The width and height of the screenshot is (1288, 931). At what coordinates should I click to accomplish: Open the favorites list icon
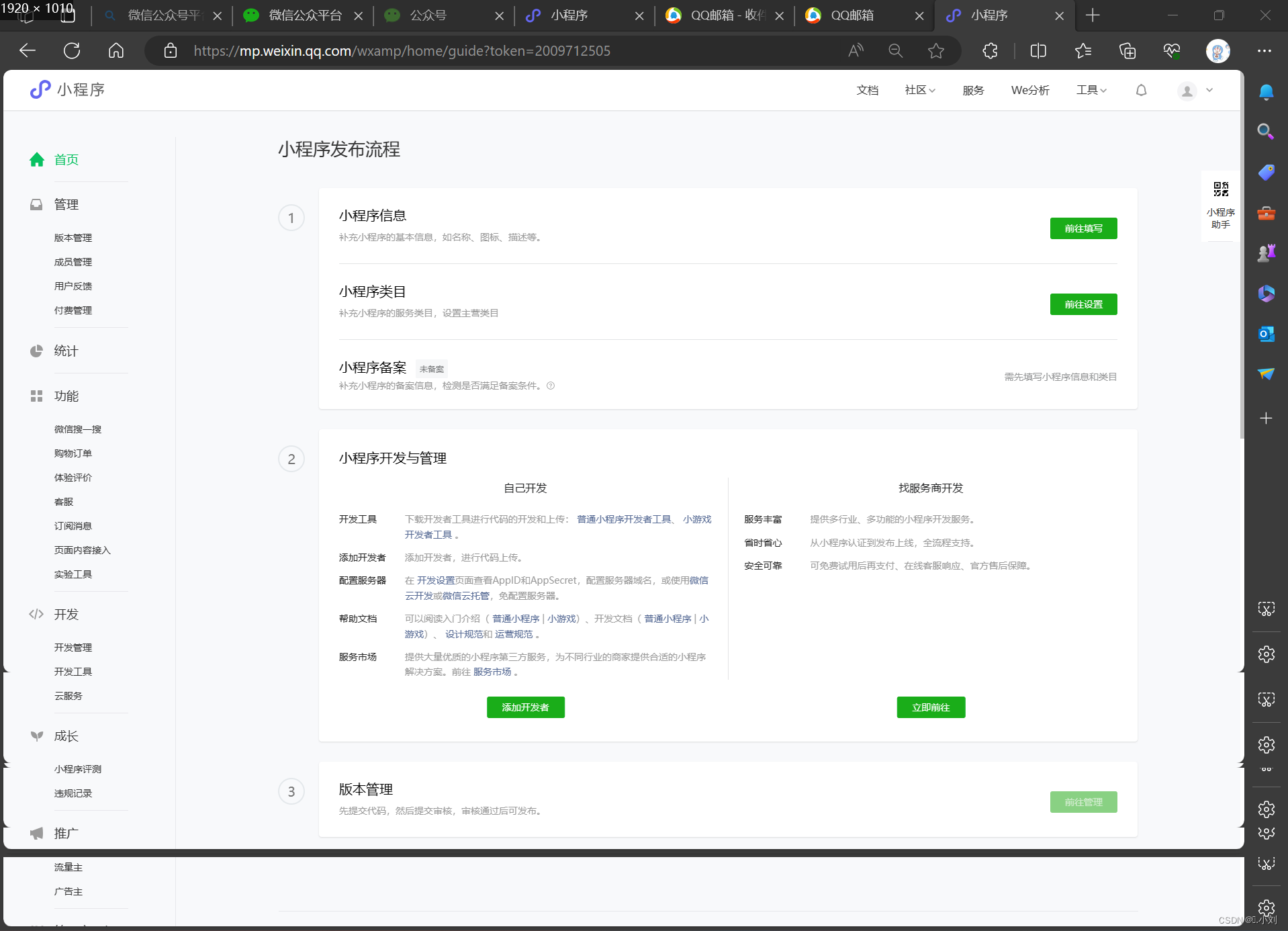click(1083, 50)
